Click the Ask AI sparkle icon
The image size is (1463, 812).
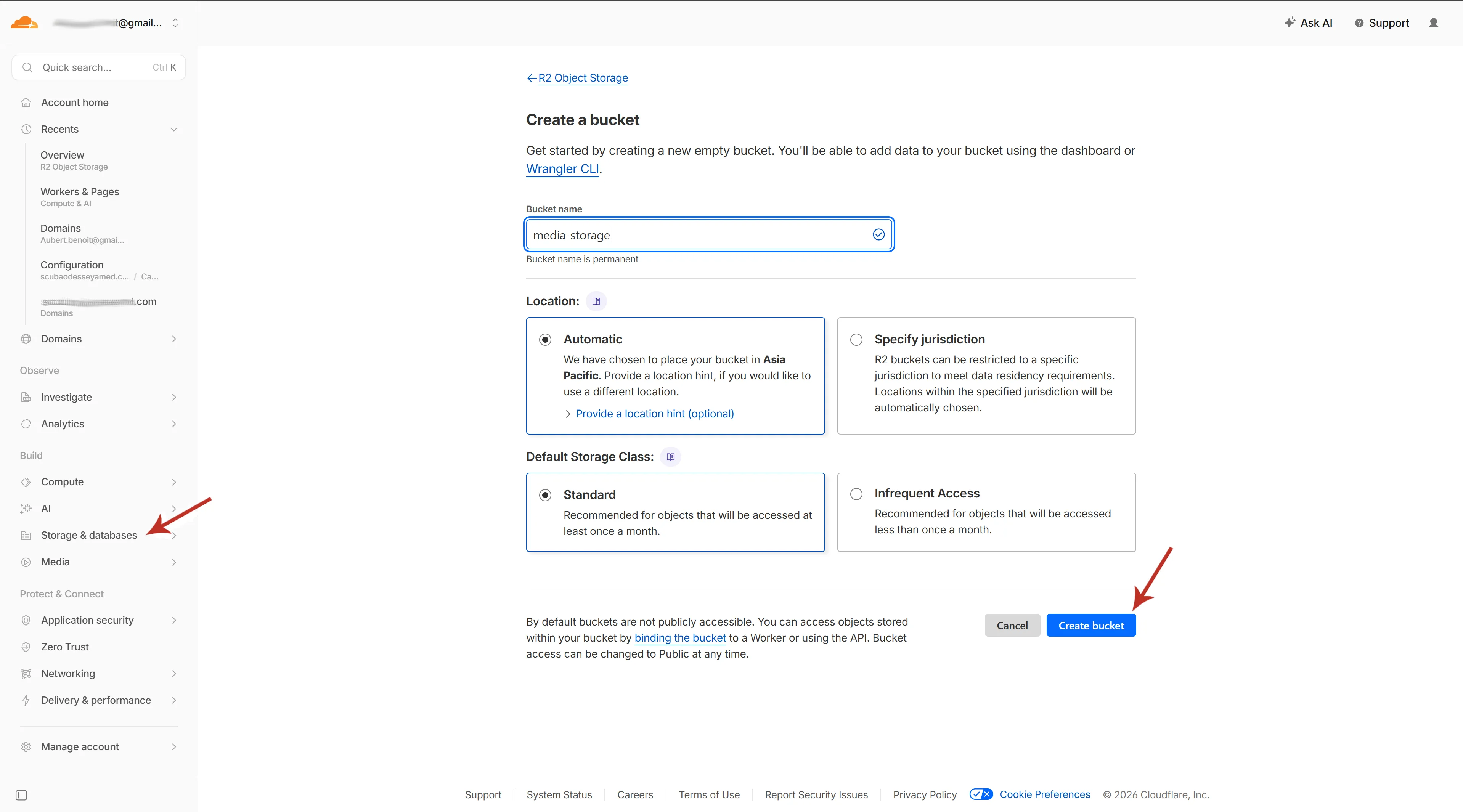pyautogui.click(x=1289, y=23)
